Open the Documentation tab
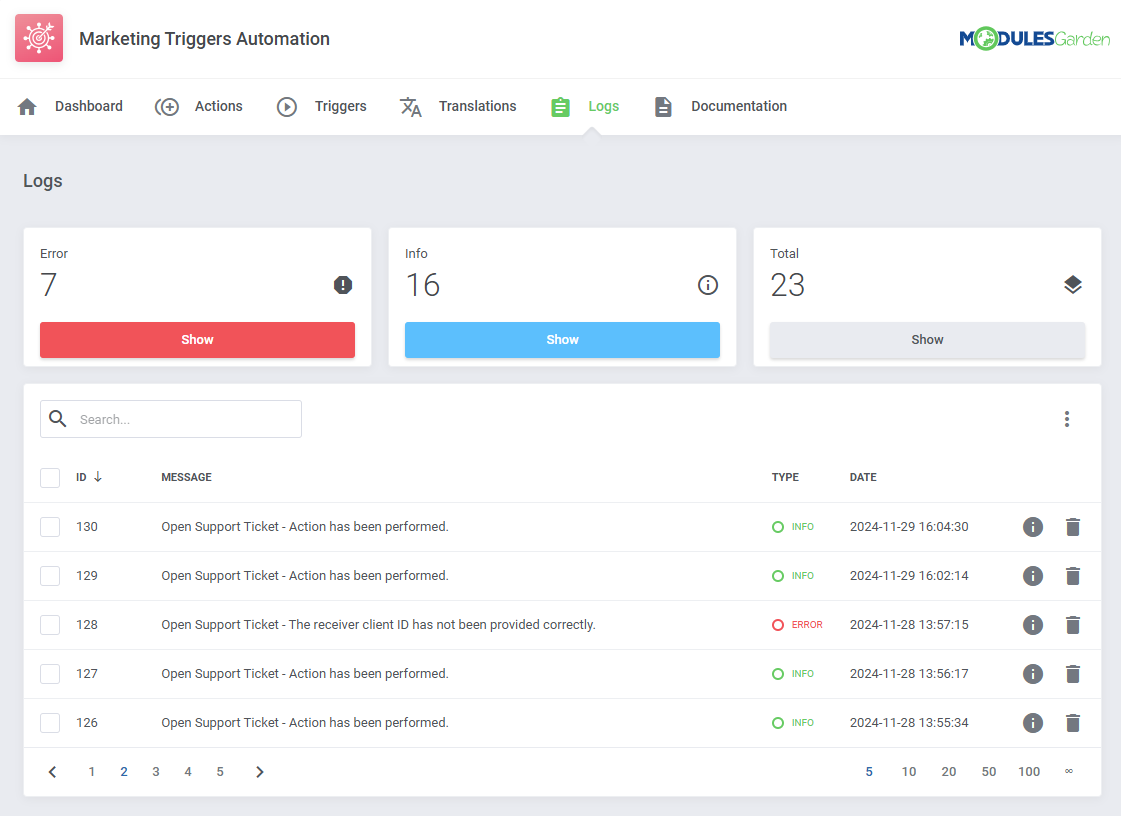The height and width of the screenshot is (816, 1121). pyautogui.click(x=721, y=107)
